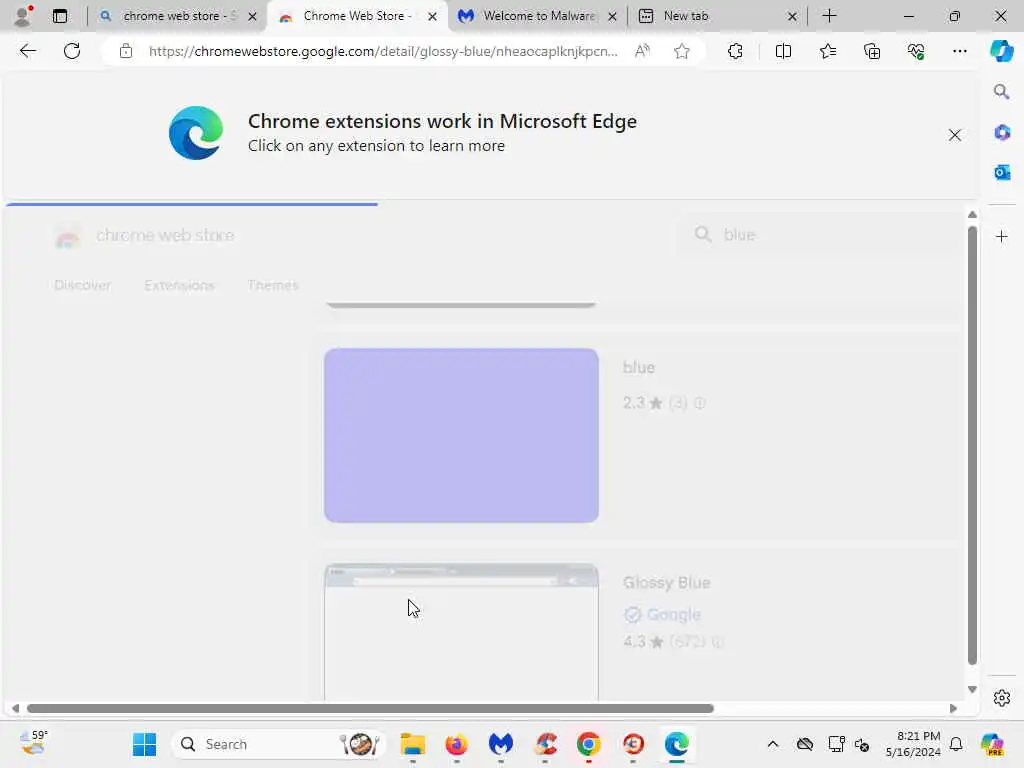Reload the current page
This screenshot has width=1024, height=768.
click(72, 51)
